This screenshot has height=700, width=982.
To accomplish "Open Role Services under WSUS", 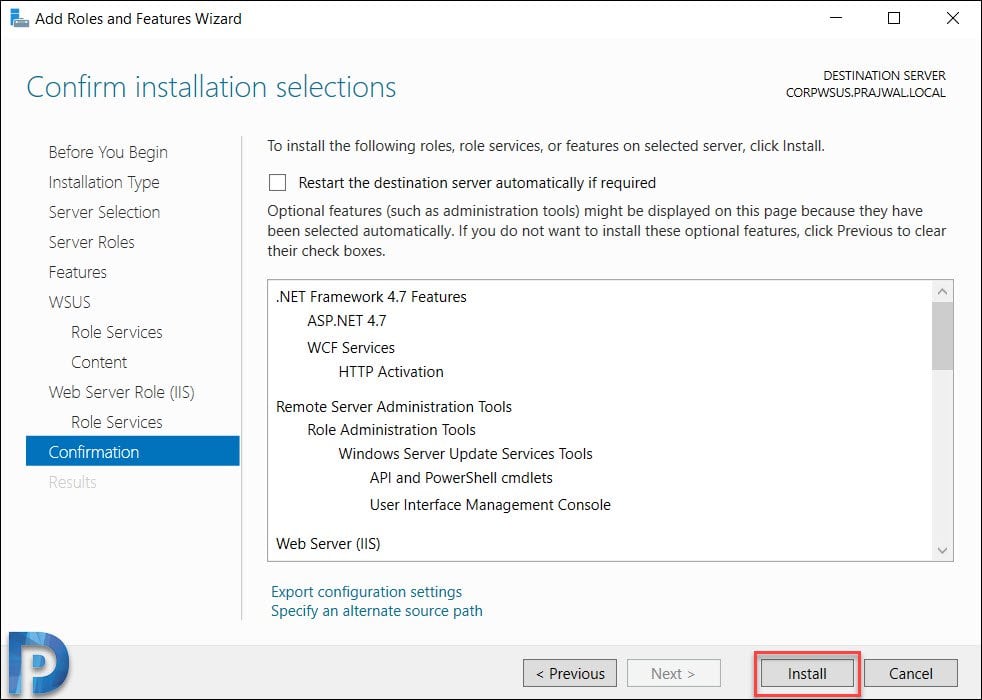I will point(116,332).
